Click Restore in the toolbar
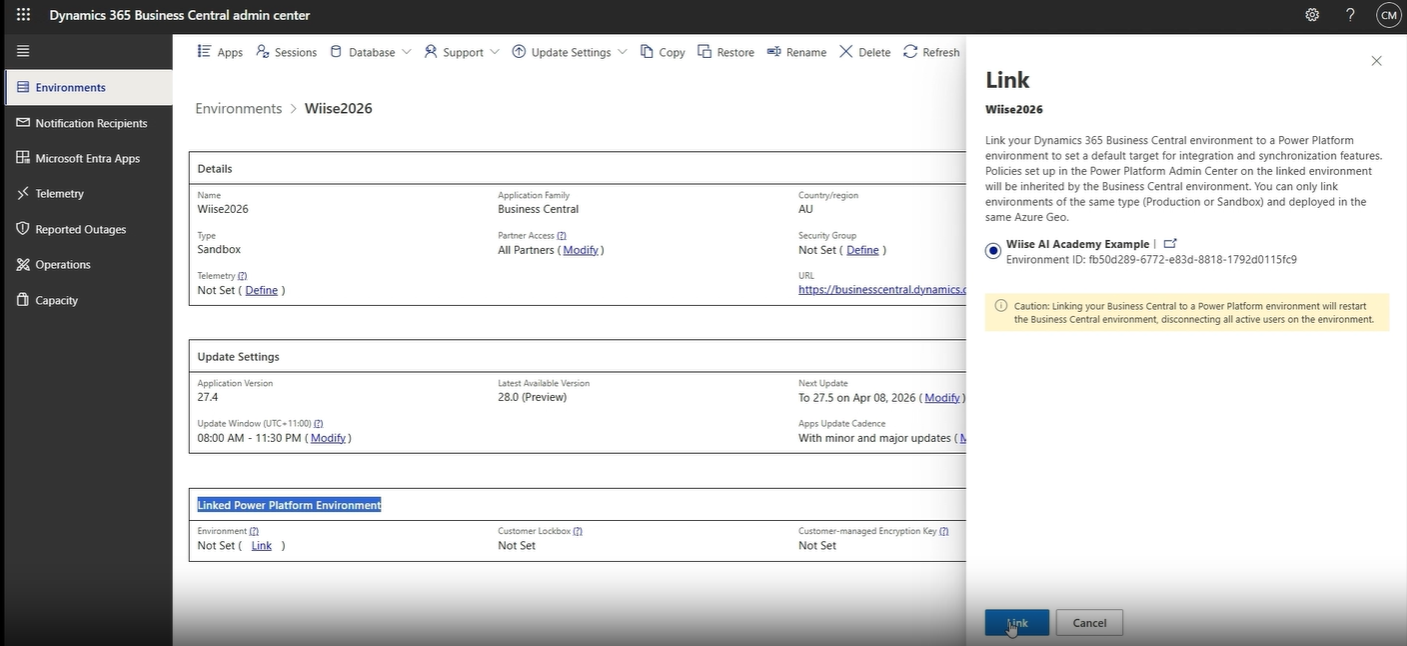The image size is (1407, 646). coord(725,52)
